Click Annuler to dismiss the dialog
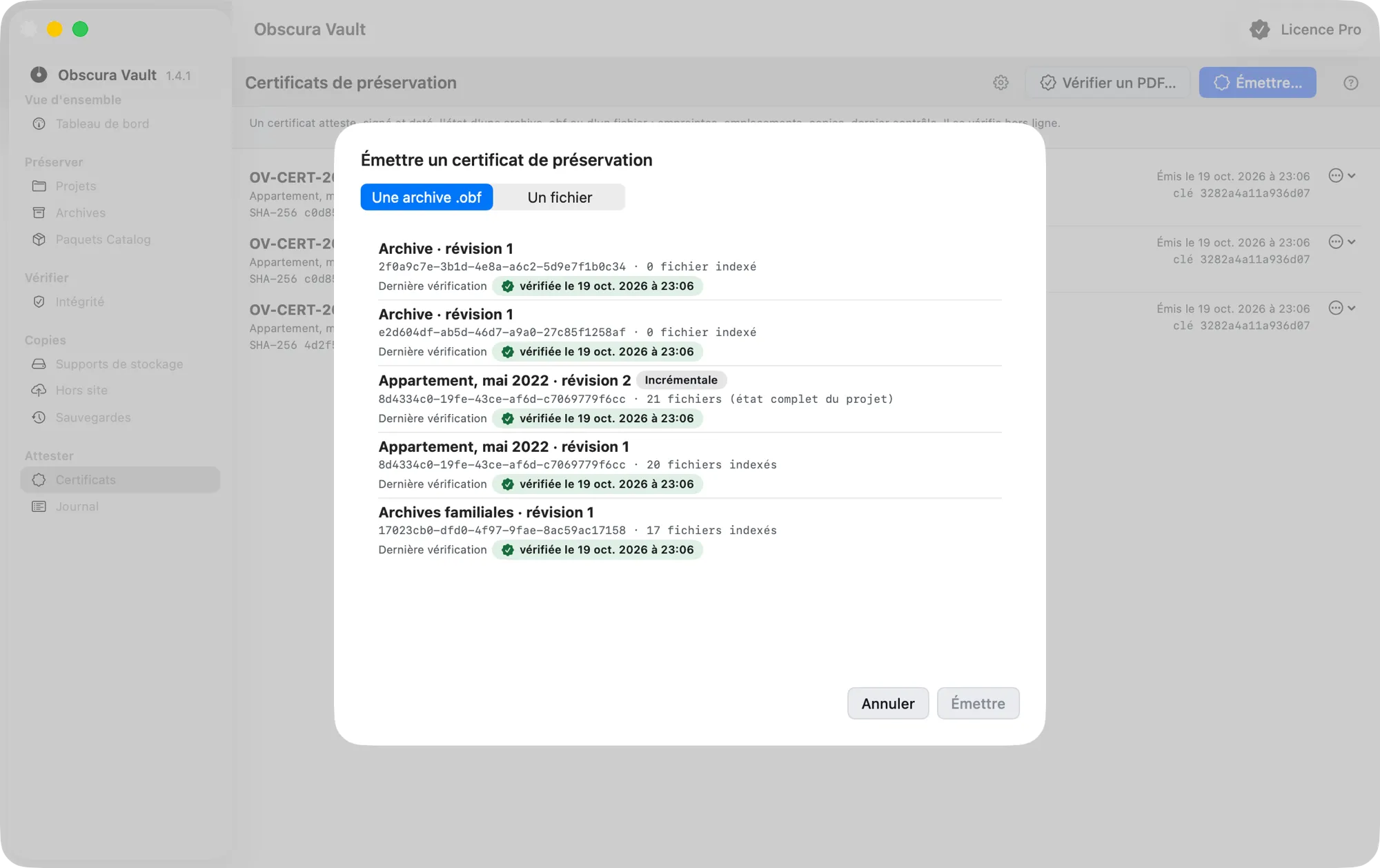This screenshot has height=868, width=1380. [888, 703]
